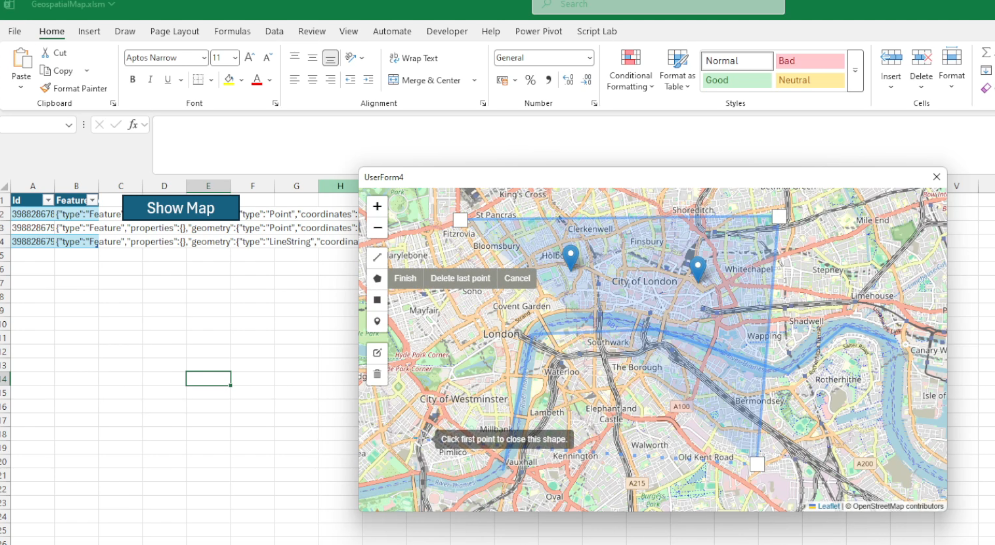Toggle bold formatting
The height and width of the screenshot is (545, 995).
tap(133, 80)
